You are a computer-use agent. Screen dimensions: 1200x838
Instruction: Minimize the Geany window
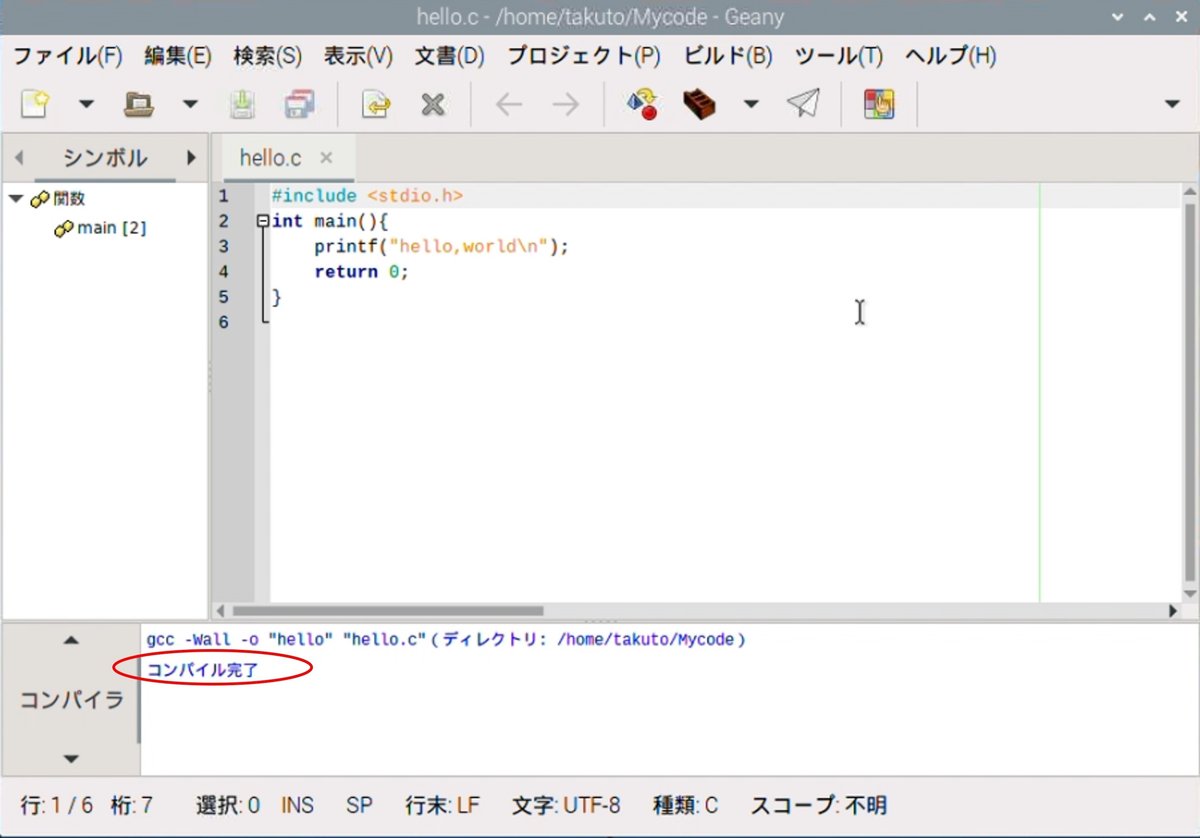pos(1120,17)
